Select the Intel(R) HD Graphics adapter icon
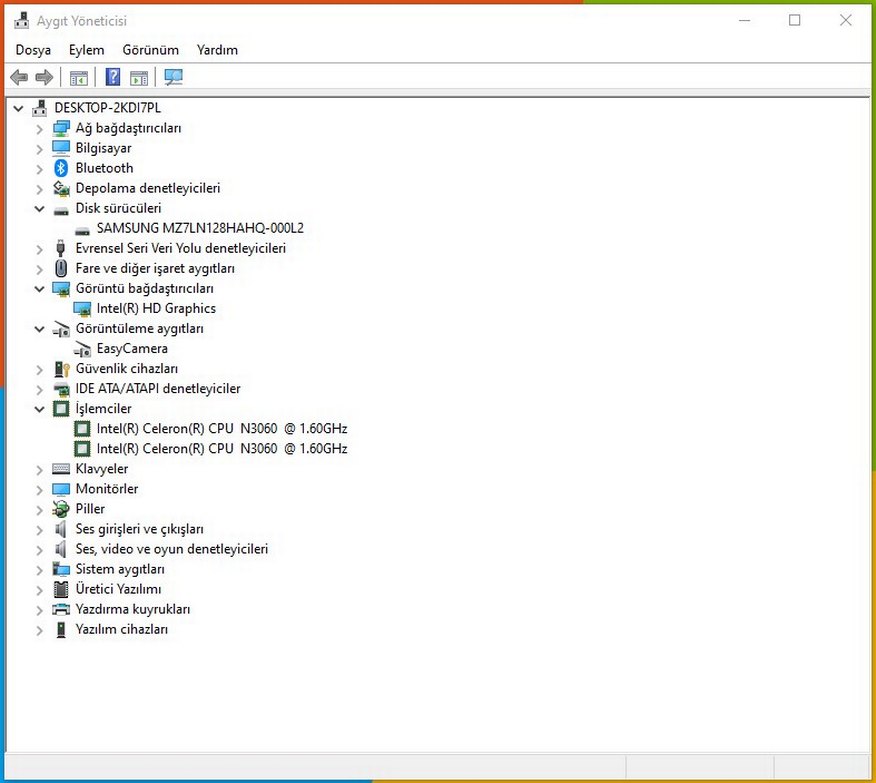Screen dimensions: 876x783 pos(81,308)
